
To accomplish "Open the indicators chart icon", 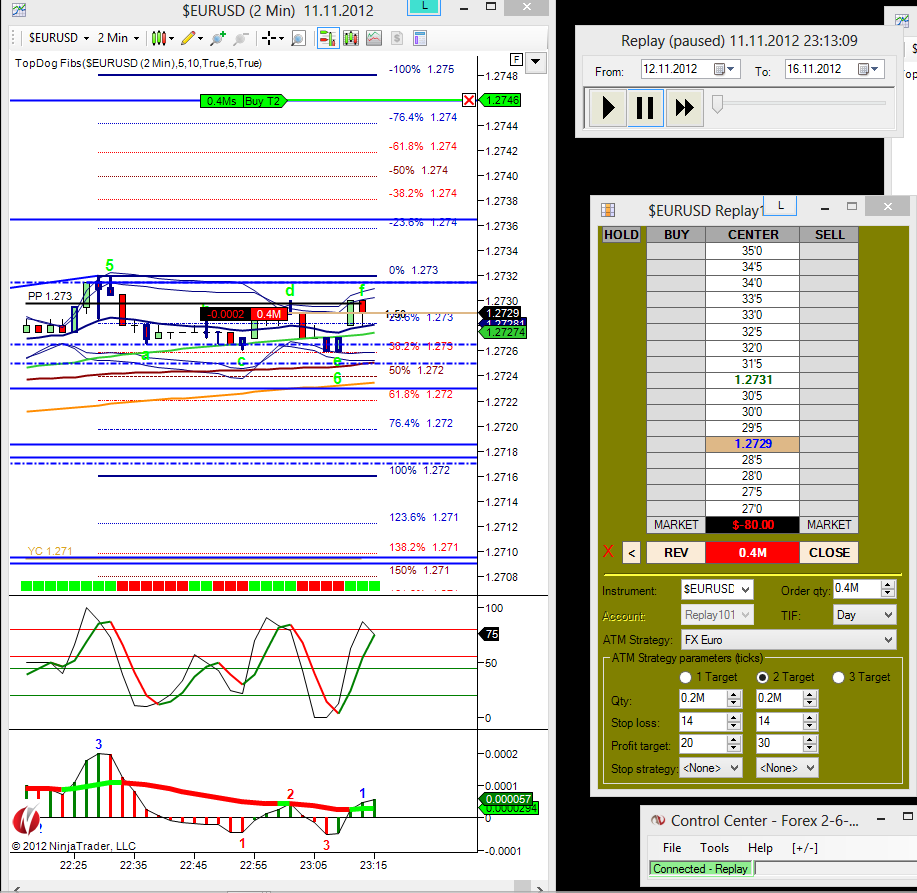I will tap(374, 39).
